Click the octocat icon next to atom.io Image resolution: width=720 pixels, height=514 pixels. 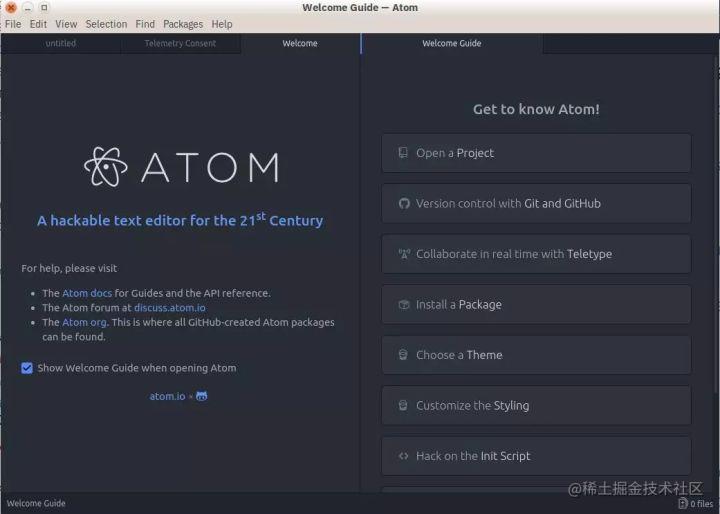202,396
